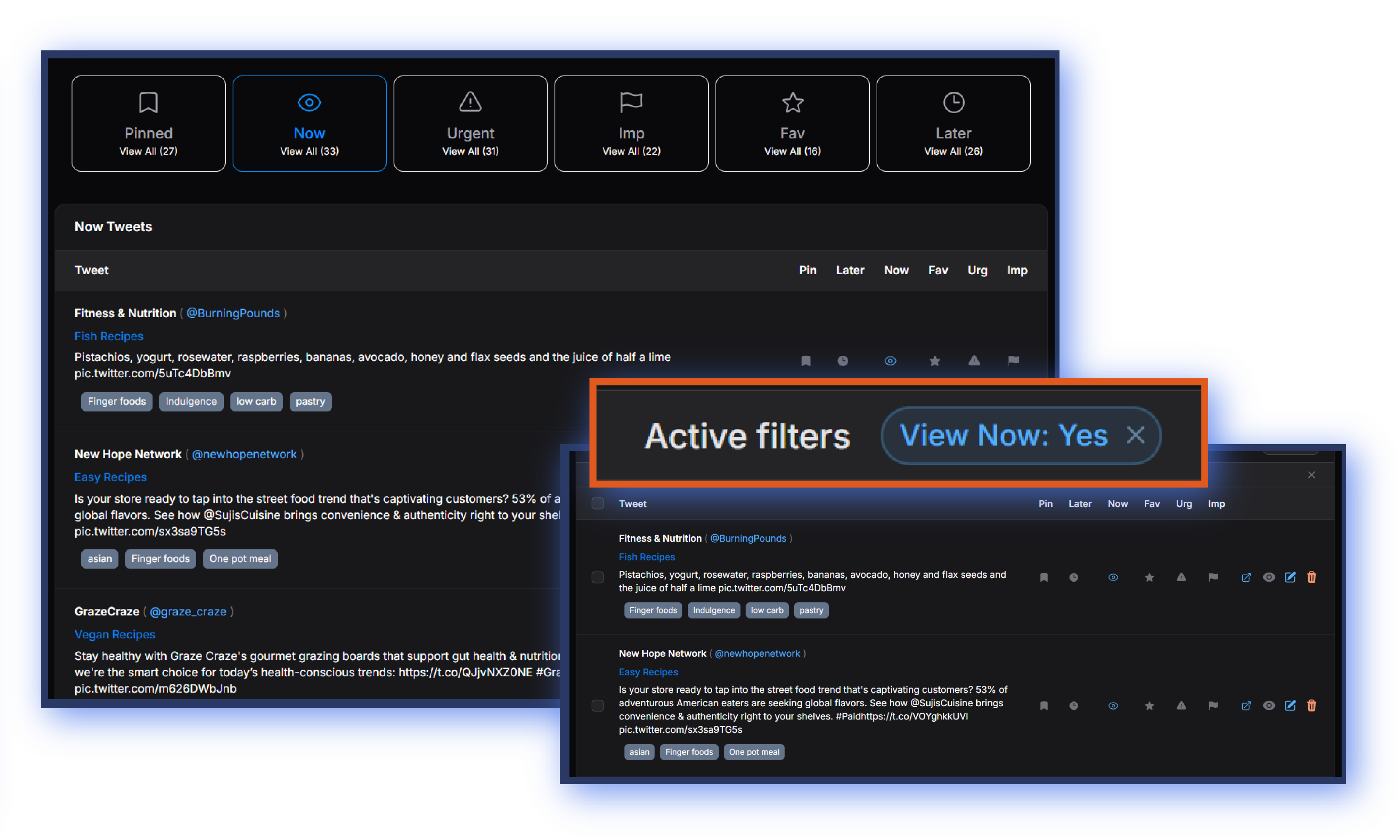Viewport: 1400px width, 840px height.
Task: Click important flag on Fitness & Nutrition row, front panel
Action: 1213,577
